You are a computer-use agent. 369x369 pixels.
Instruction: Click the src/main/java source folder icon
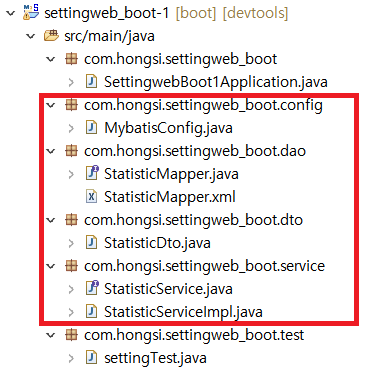click(x=51, y=36)
